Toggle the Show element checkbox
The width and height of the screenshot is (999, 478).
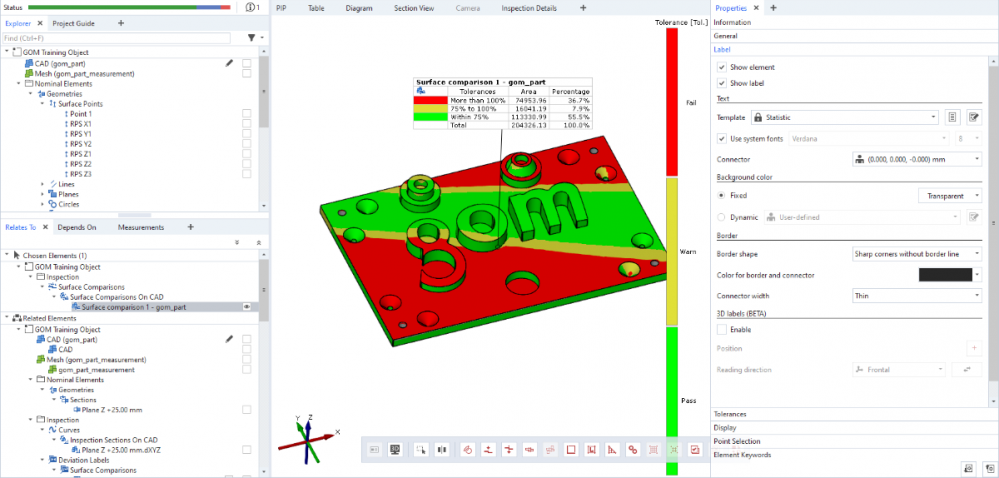tap(722, 67)
